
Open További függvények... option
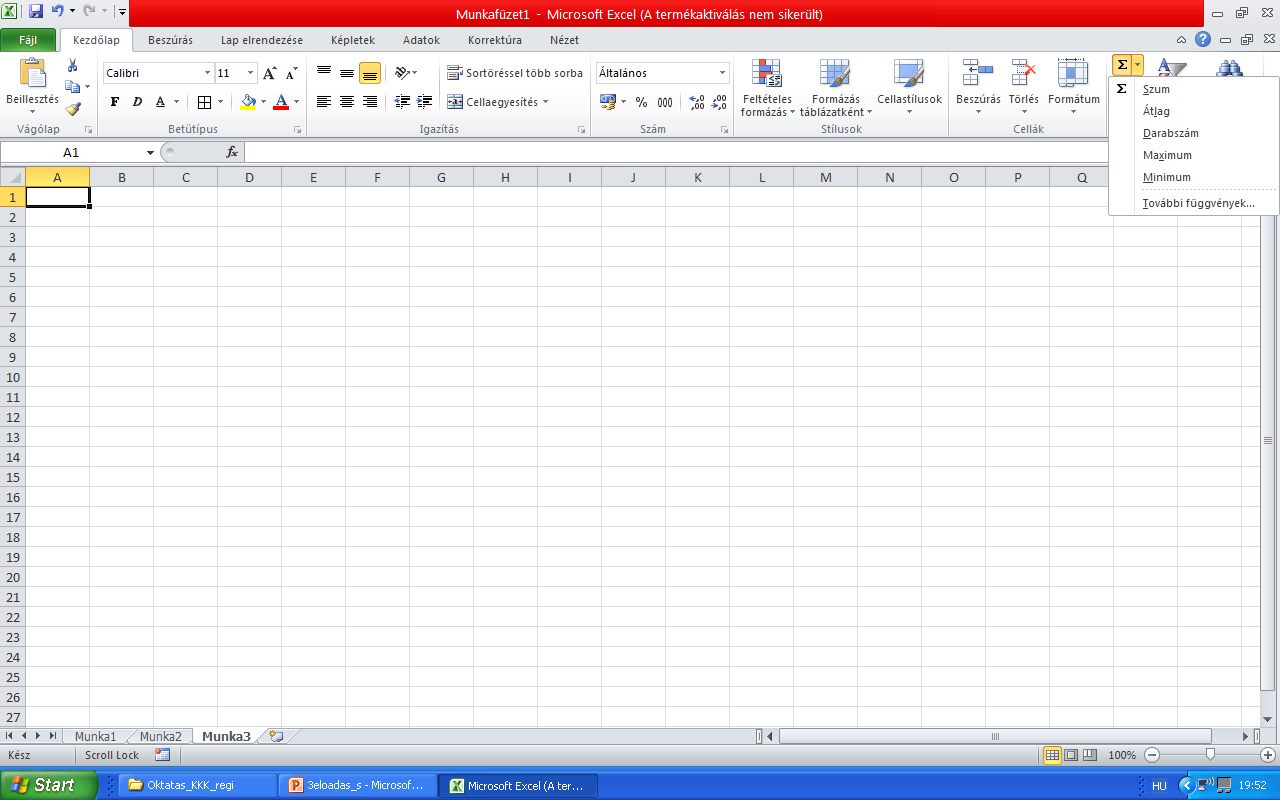point(1194,203)
